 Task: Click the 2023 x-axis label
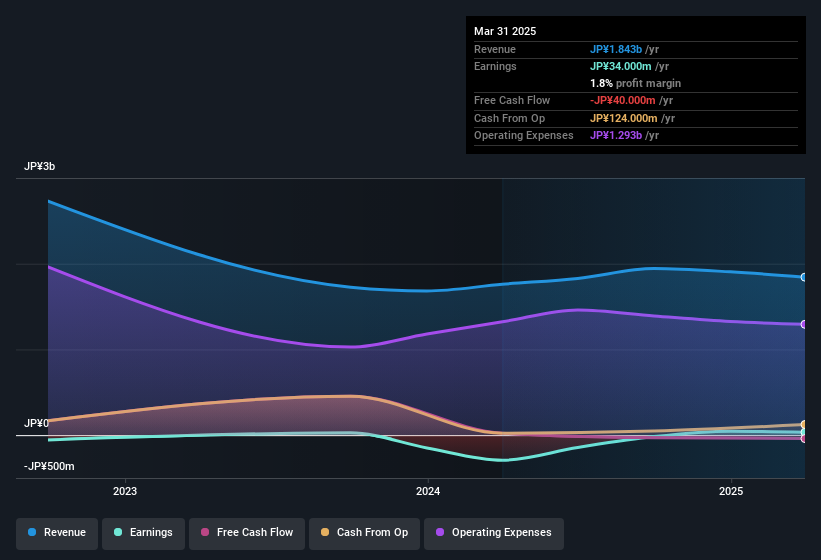tap(125, 491)
